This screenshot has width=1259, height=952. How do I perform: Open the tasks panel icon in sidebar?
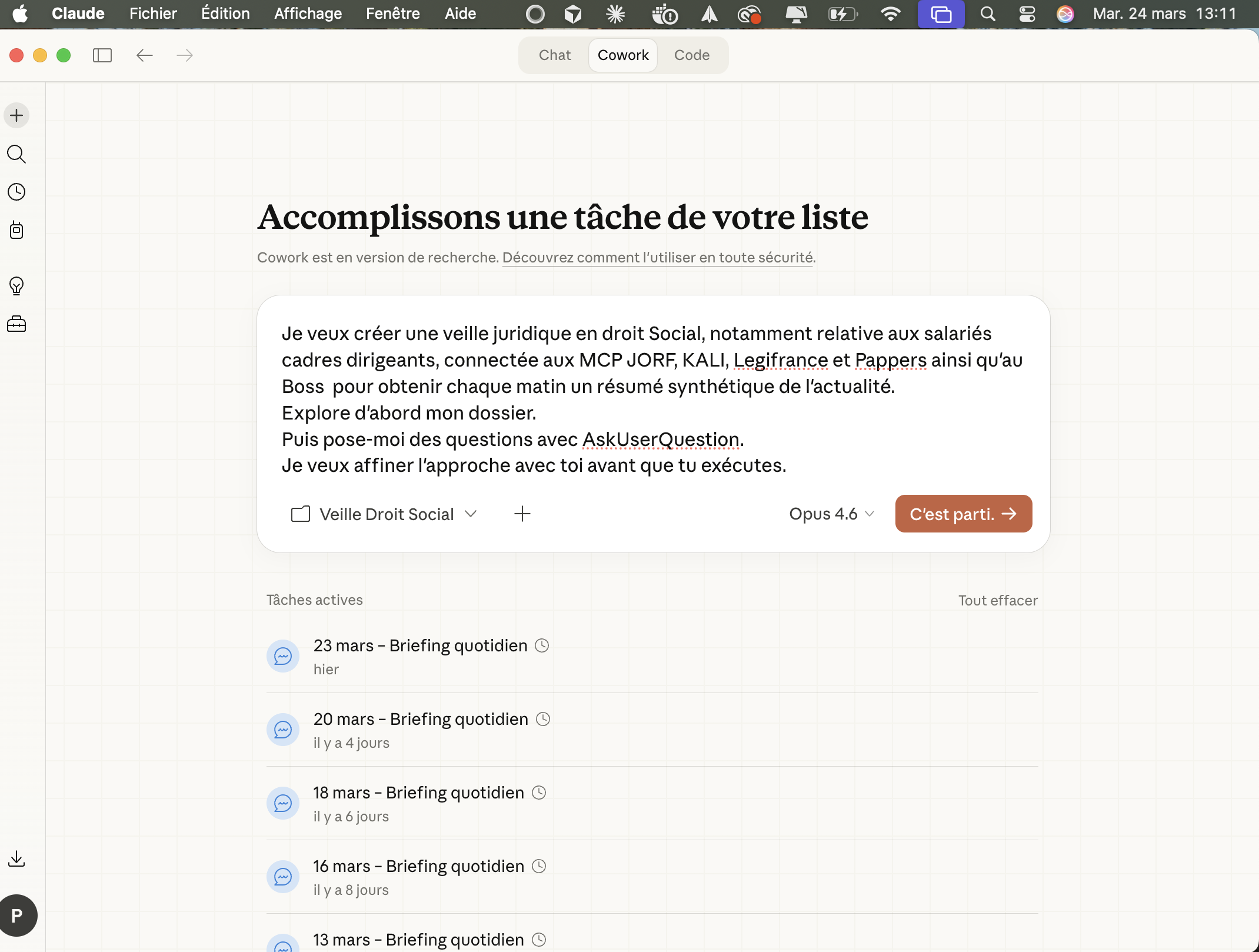click(16, 230)
